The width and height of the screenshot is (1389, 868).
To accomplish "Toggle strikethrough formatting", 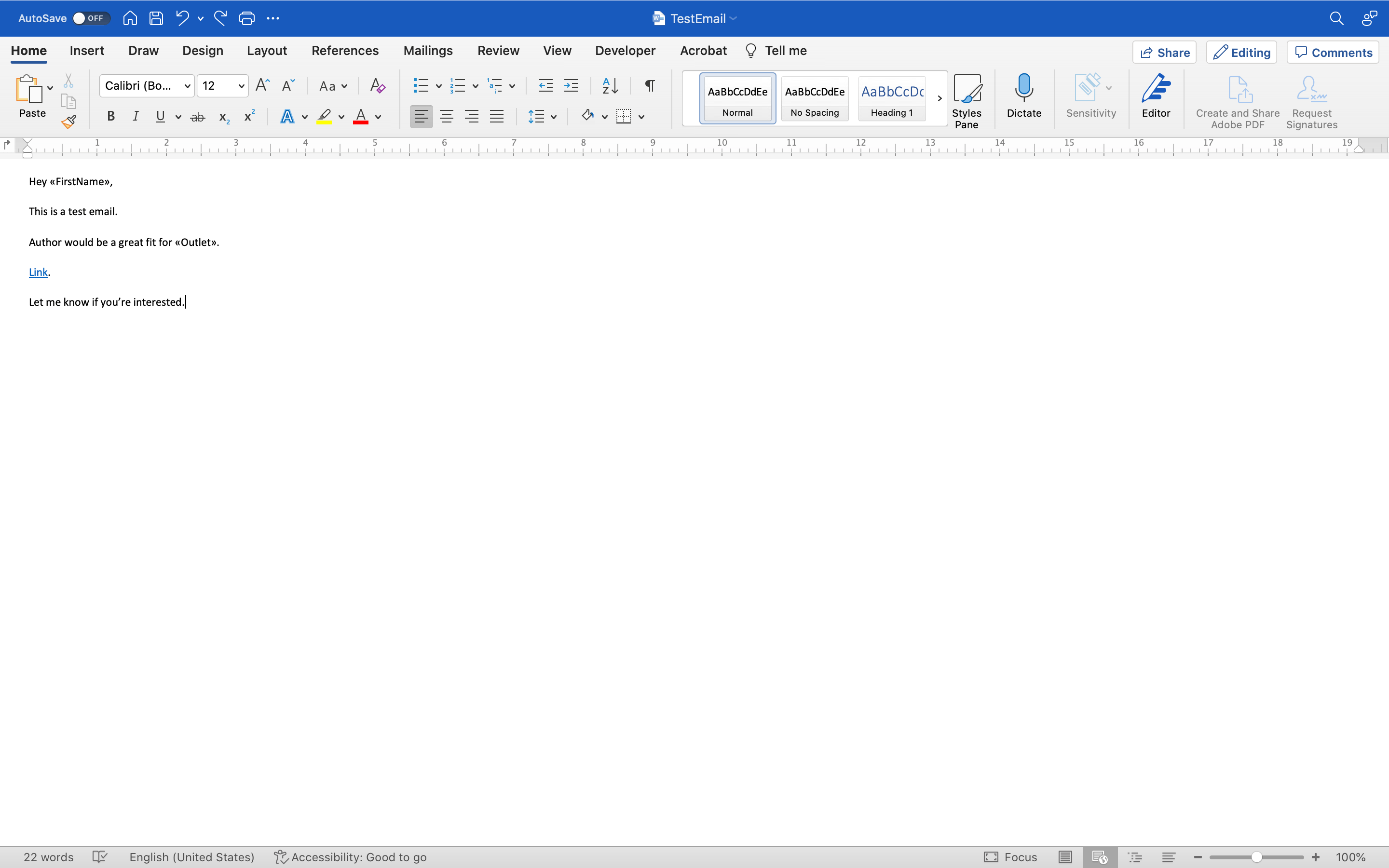I will (197, 117).
